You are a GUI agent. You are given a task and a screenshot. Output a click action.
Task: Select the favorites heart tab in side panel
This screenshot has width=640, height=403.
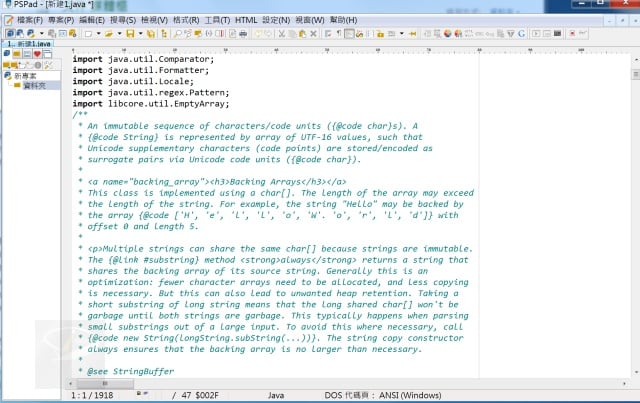click(x=37, y=56)
